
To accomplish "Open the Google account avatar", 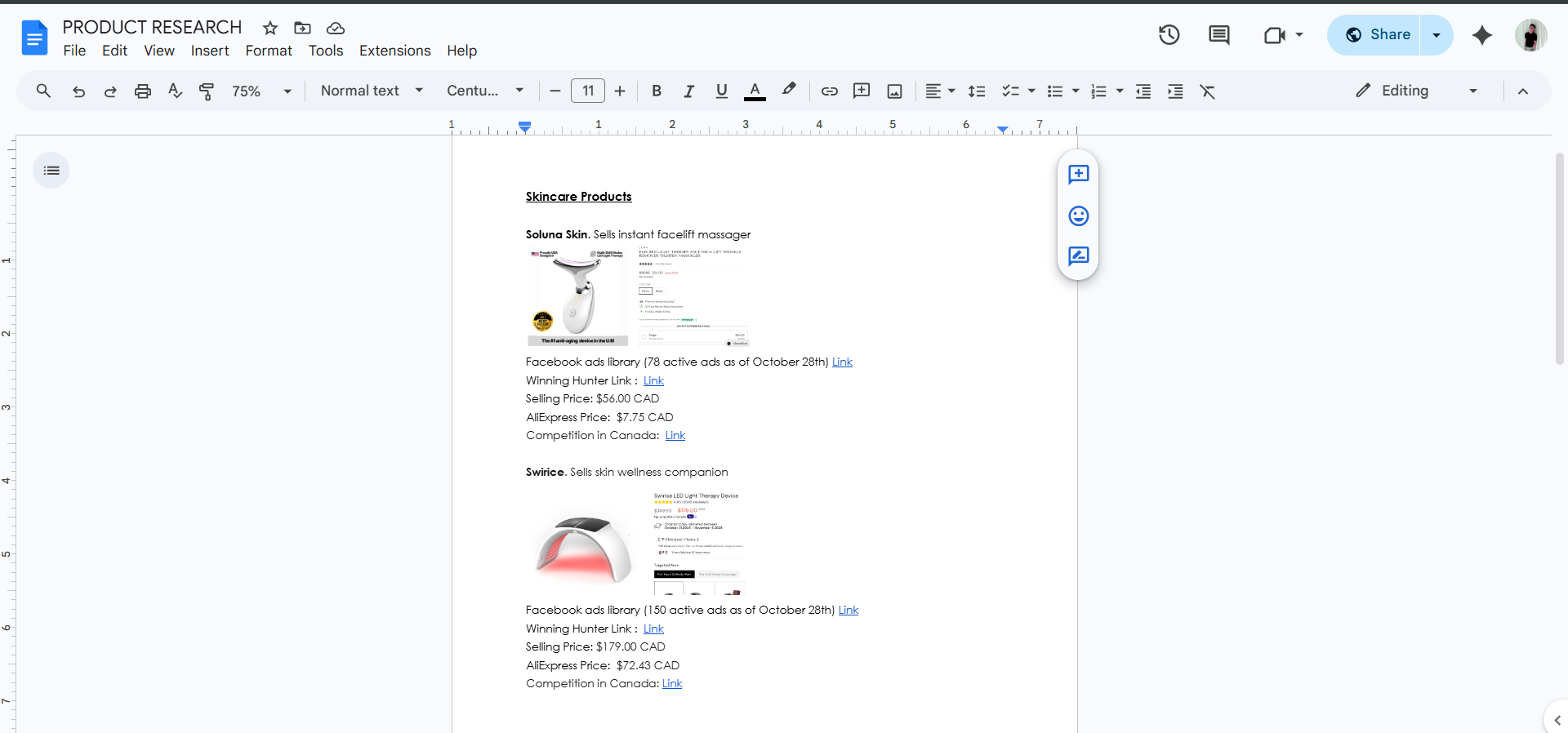I will coord(1530,35).
